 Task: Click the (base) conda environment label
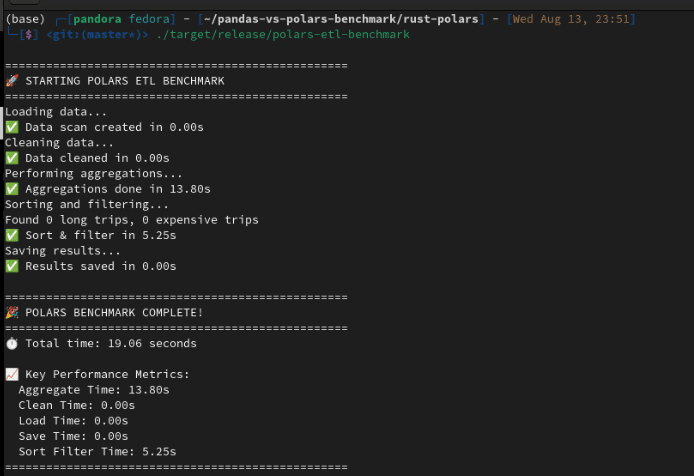(25, 19)
